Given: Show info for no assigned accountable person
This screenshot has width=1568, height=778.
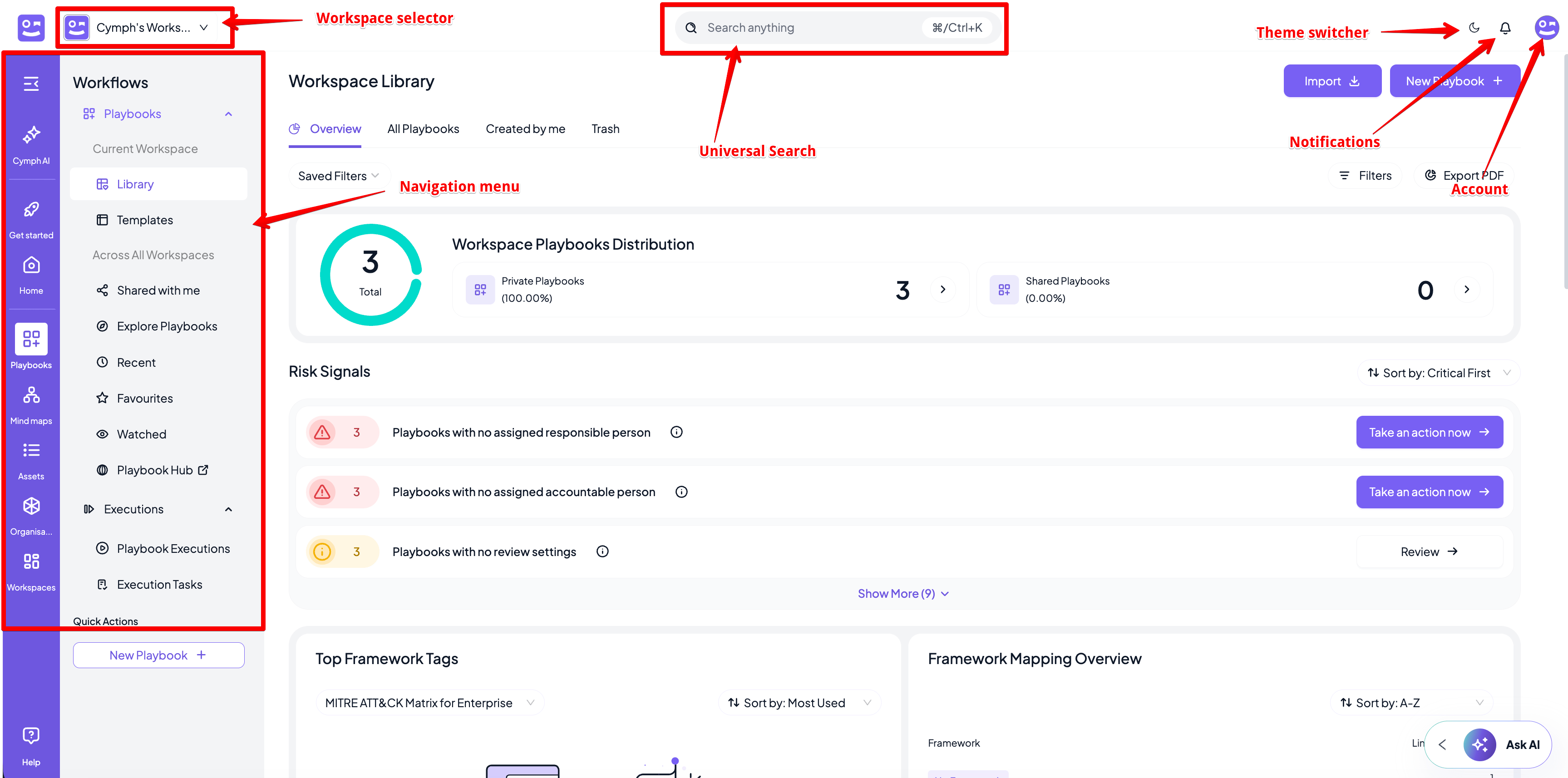Looking at the screenshot, I should click(x=681, y=492).
